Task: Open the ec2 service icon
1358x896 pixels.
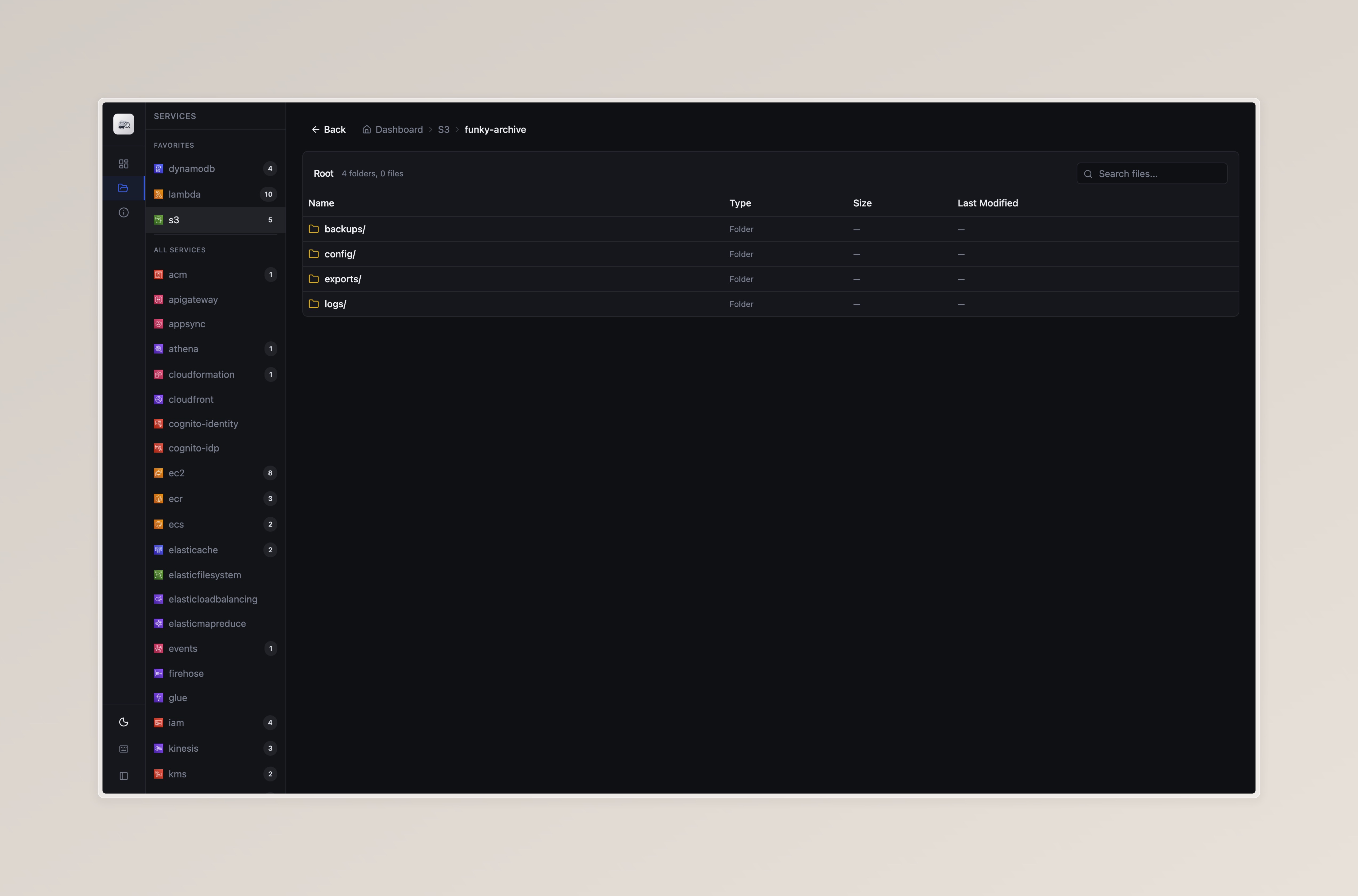Action: 158,473
